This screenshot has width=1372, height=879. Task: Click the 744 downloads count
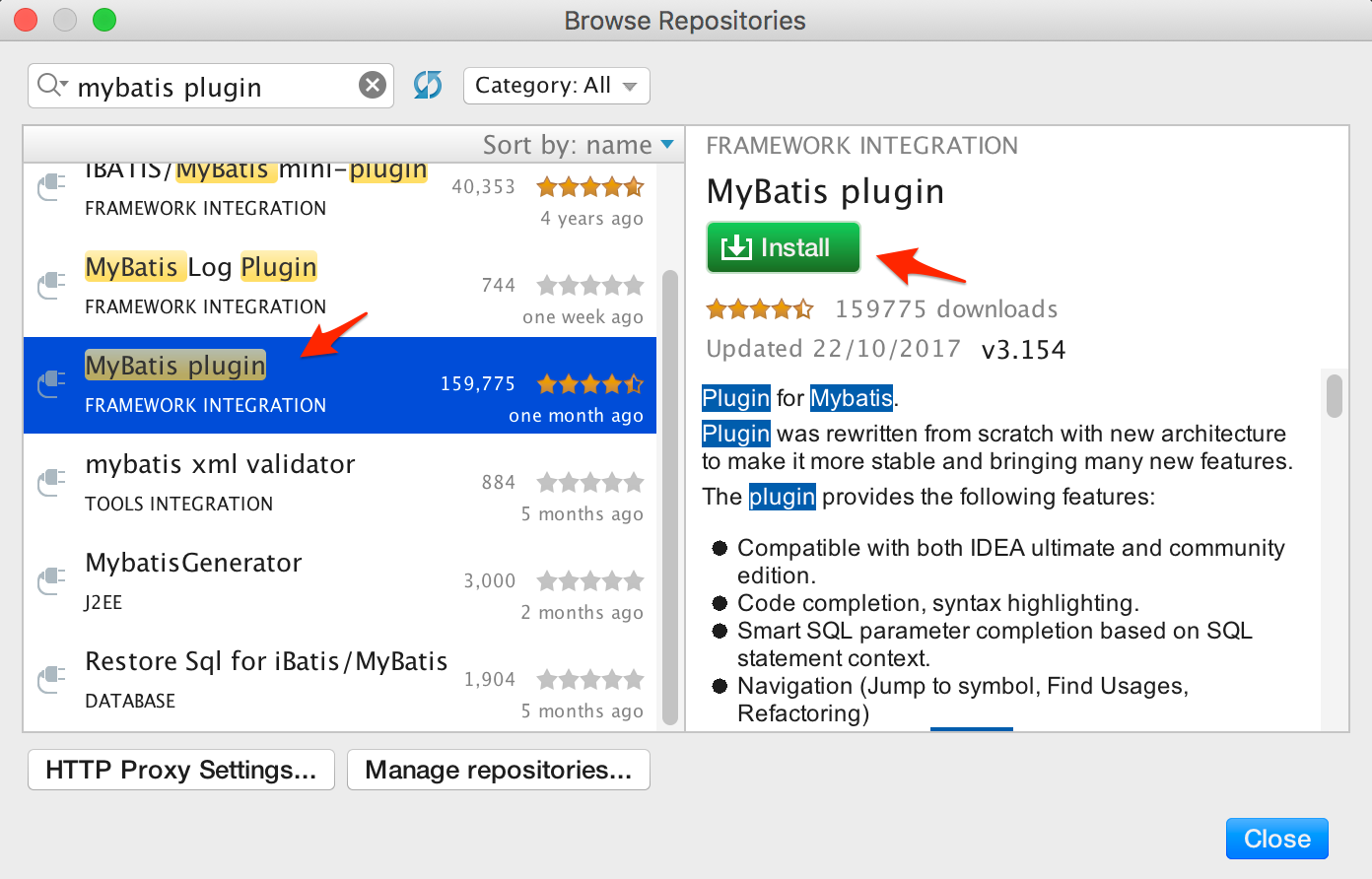(x=499, y=286)
